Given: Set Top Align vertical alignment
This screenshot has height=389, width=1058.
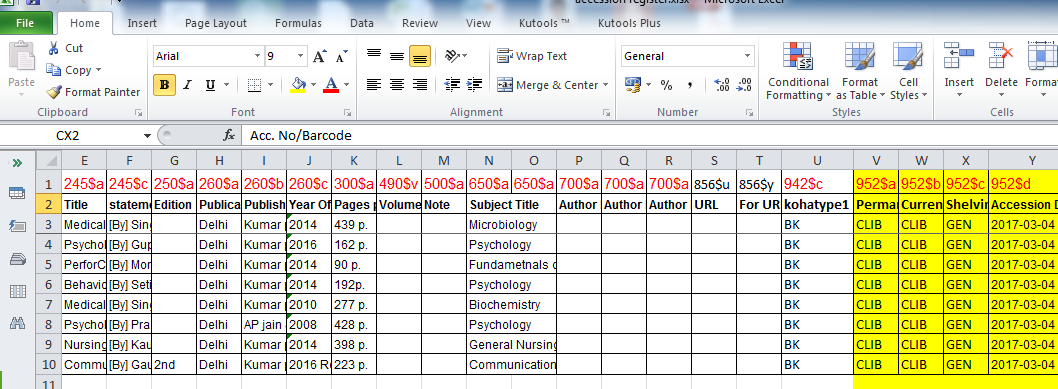Looking at the screenshot, I should click(374, 55).
